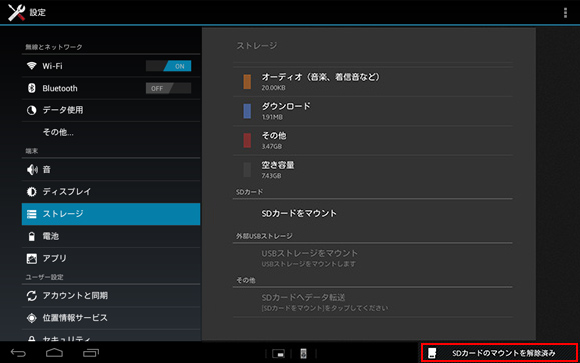
Task: Tap the データ使用 pie chart icon
Action: pos(31,110)
